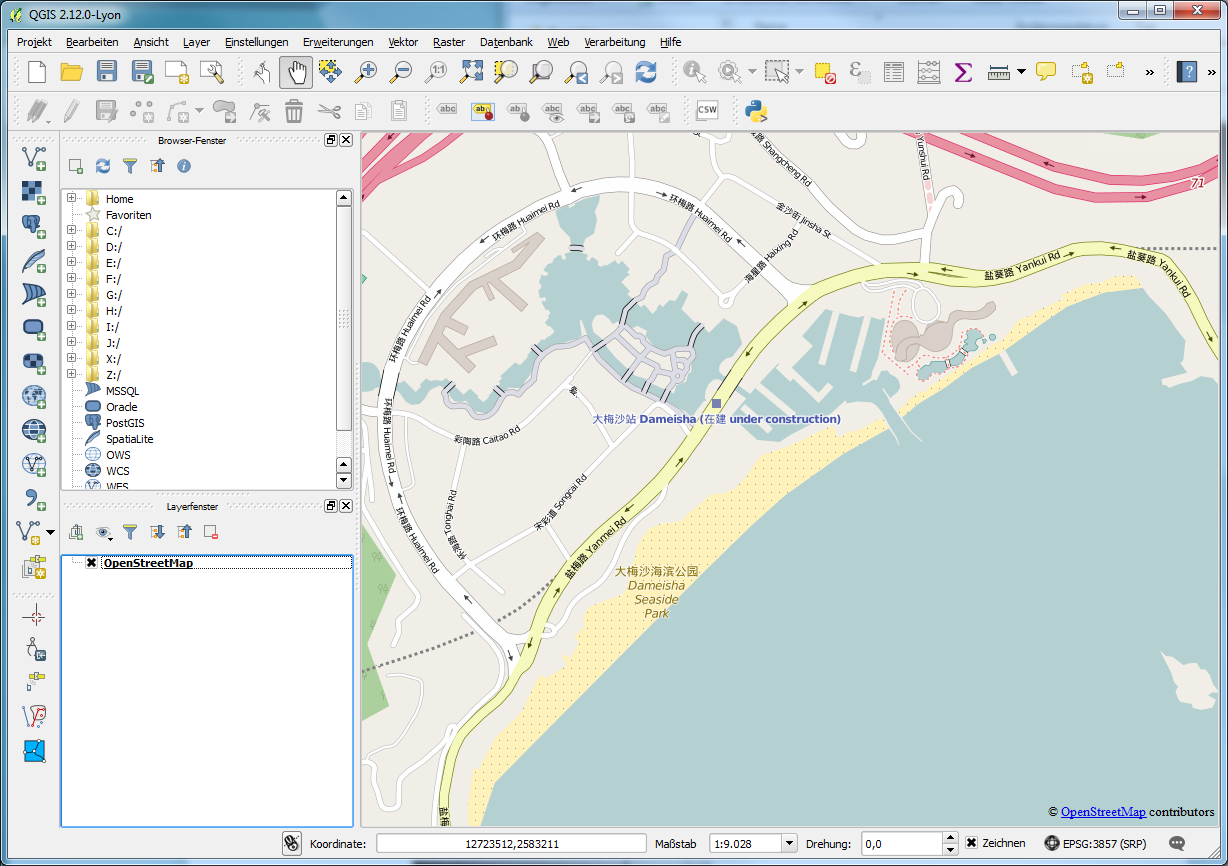Zoom to native 1:1 resolution

[436, 71]
